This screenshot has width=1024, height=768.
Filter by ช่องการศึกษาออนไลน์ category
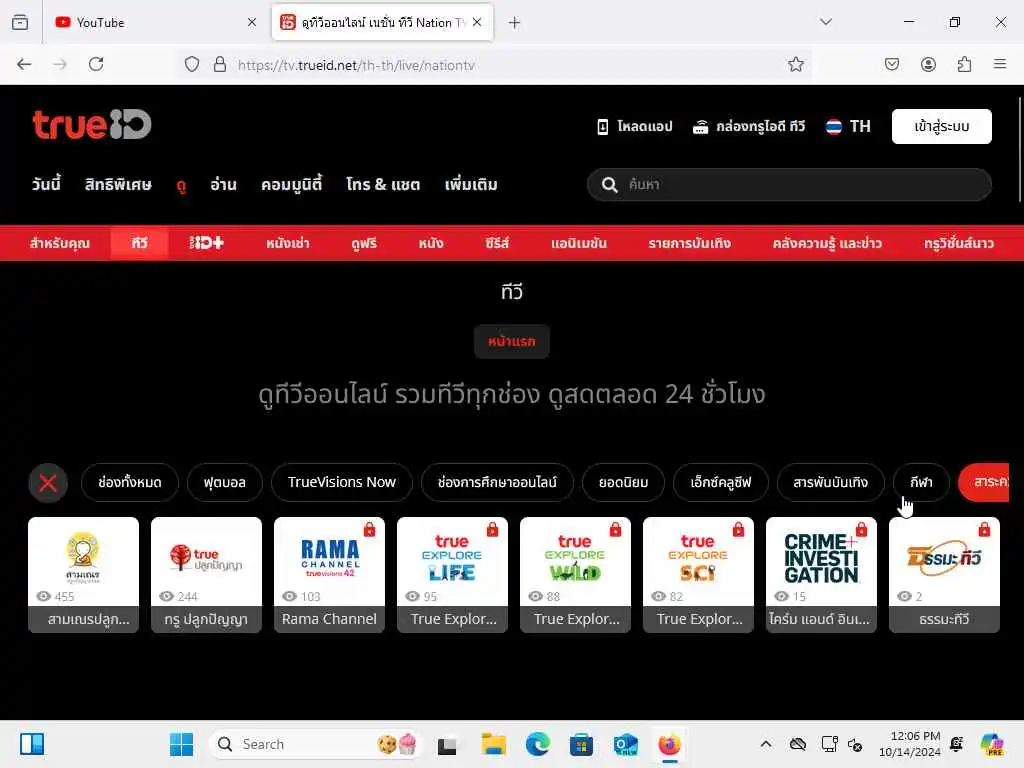pyautogui.click(x=497, y=483)
